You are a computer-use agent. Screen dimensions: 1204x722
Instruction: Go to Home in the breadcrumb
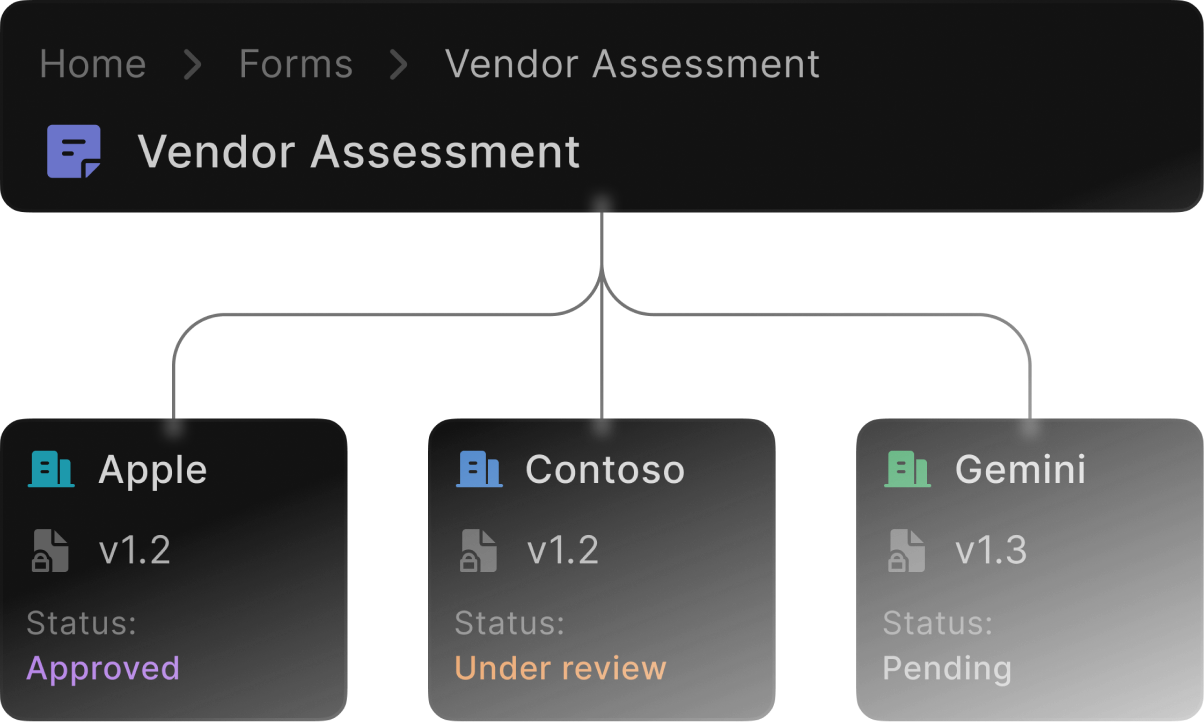click(93, 65)
